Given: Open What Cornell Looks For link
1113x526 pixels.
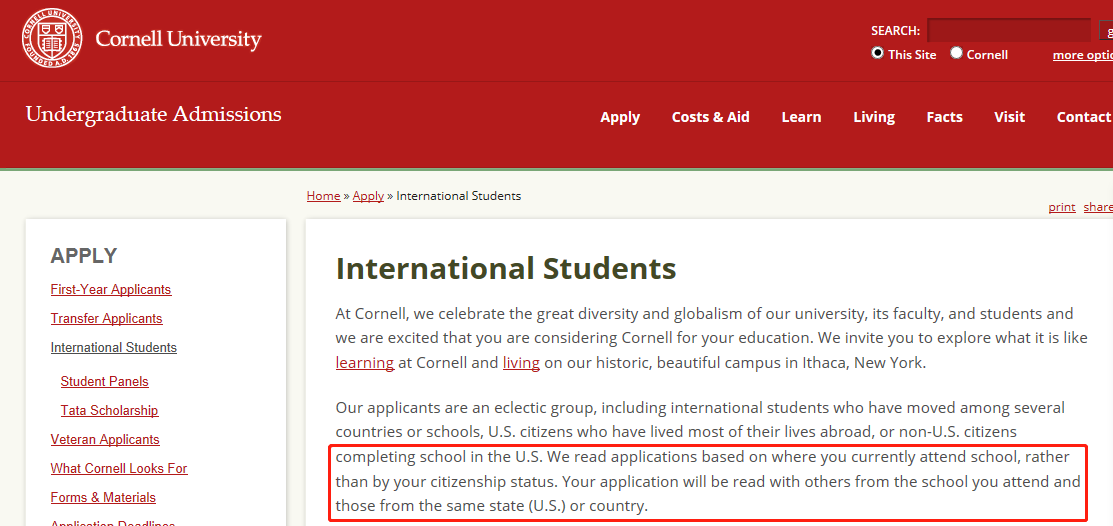Looking at the screenshot, I should (x=119, y=469).
